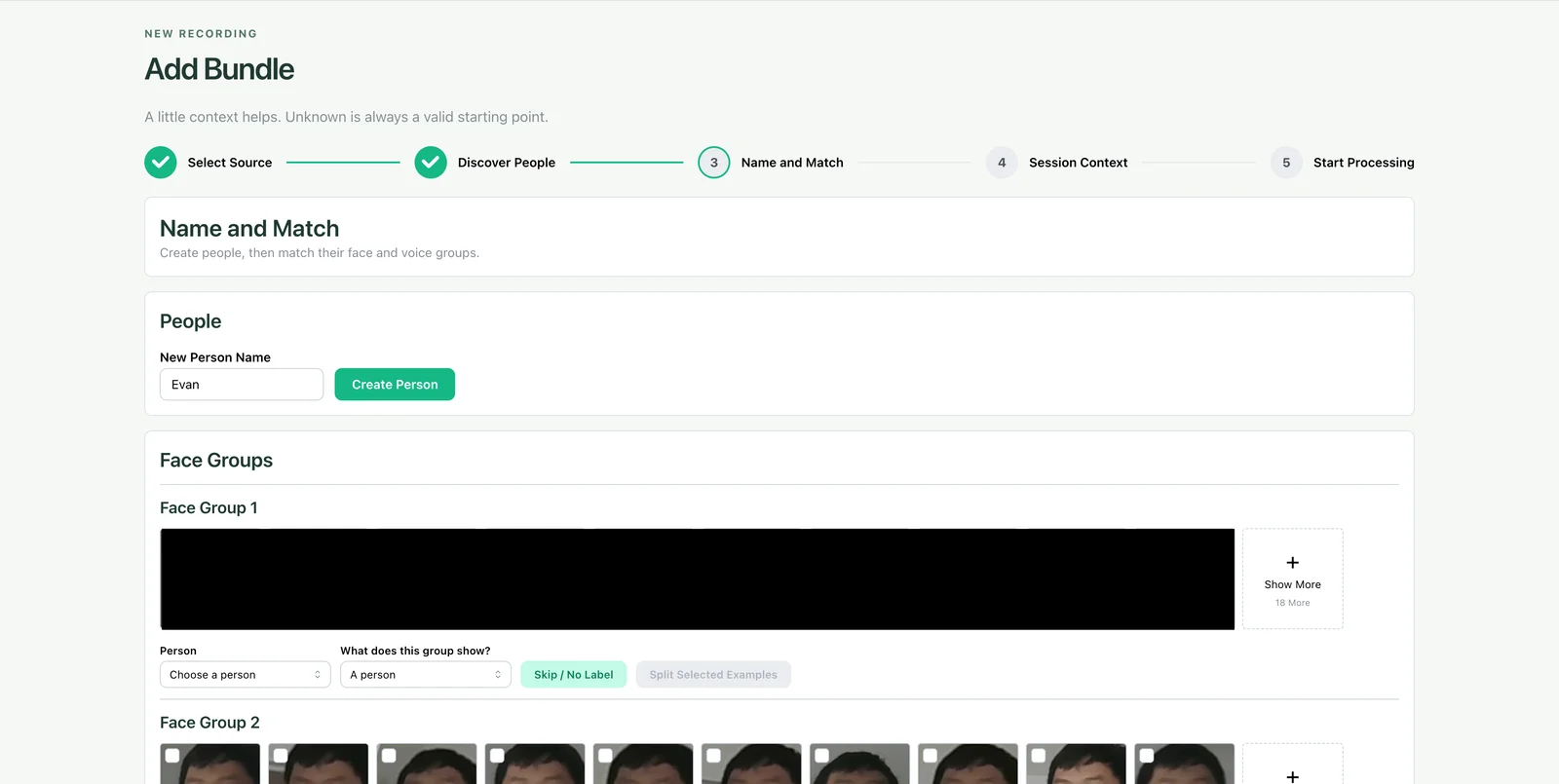Click the Show More tile with 18 More
This screenshot has height=784, width=1559.
(1293, 579)
